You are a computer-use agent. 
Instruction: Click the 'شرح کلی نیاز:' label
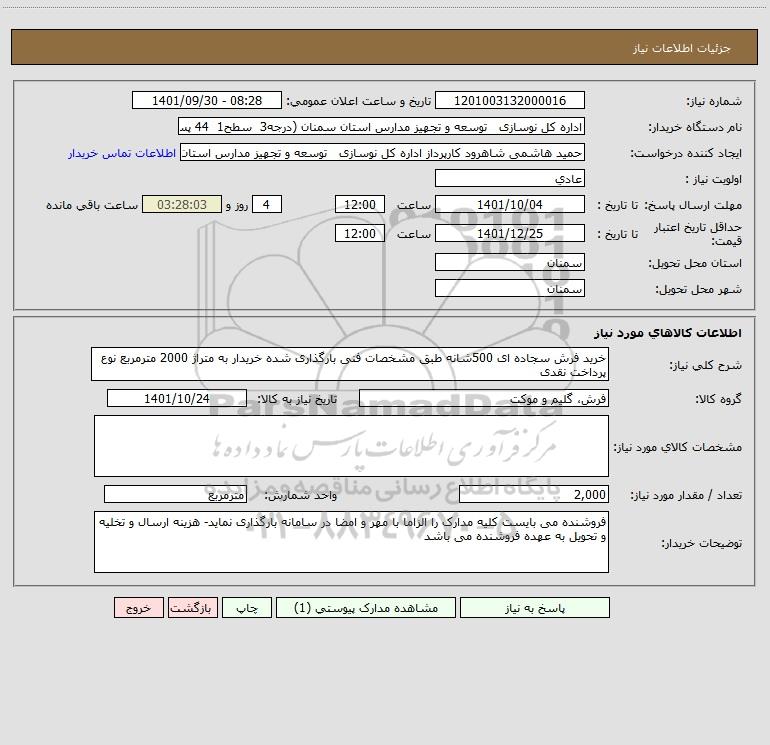point(706,365)
